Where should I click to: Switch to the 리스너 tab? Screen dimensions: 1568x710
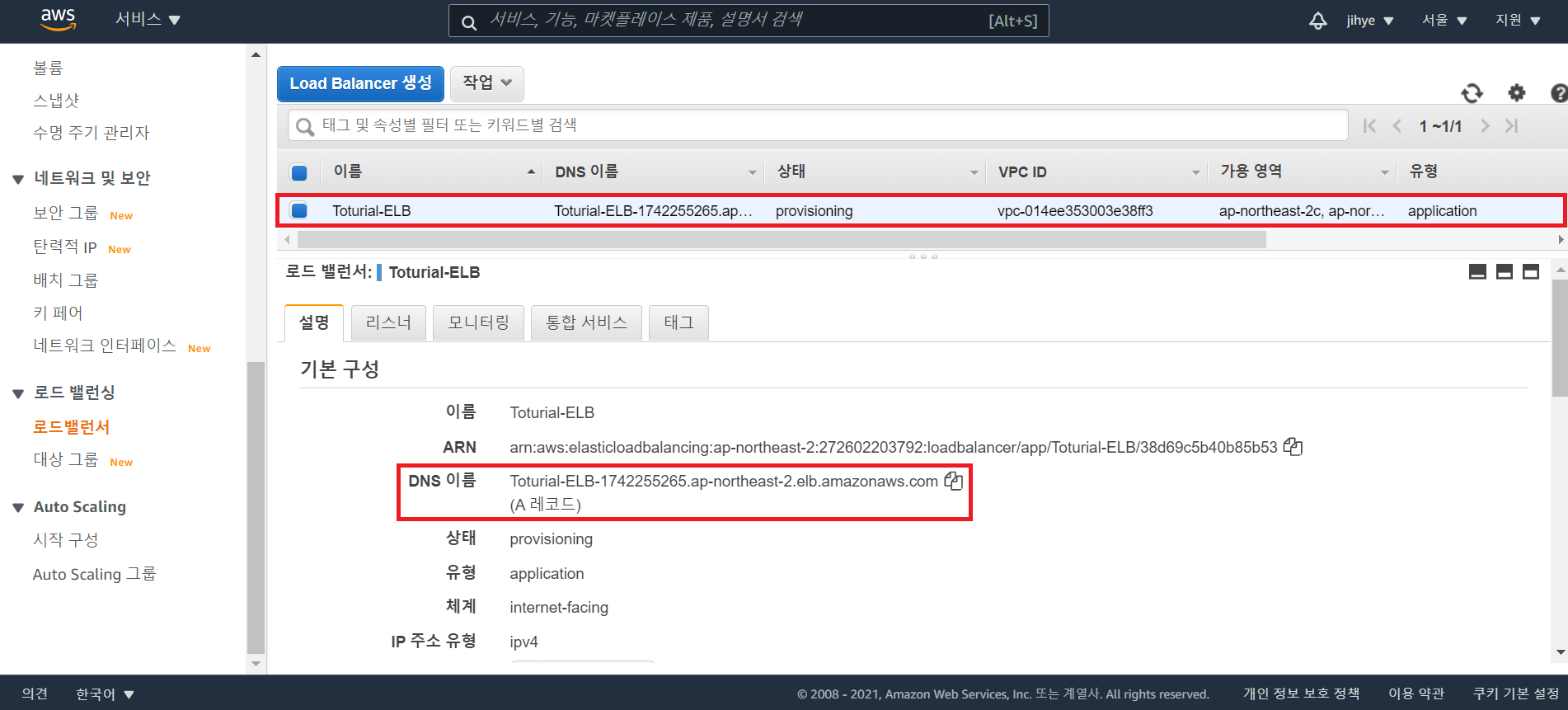[388, 322]
